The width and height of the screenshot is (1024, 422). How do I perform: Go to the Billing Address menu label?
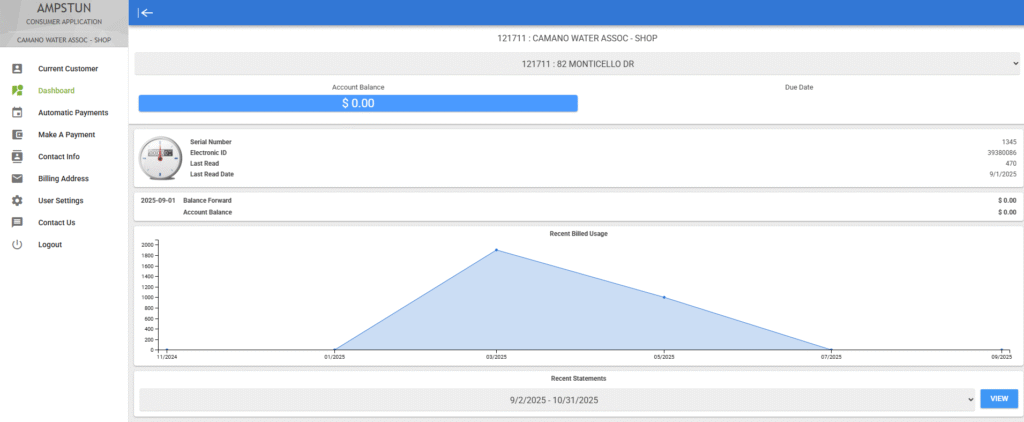click(x=63, y=179)
